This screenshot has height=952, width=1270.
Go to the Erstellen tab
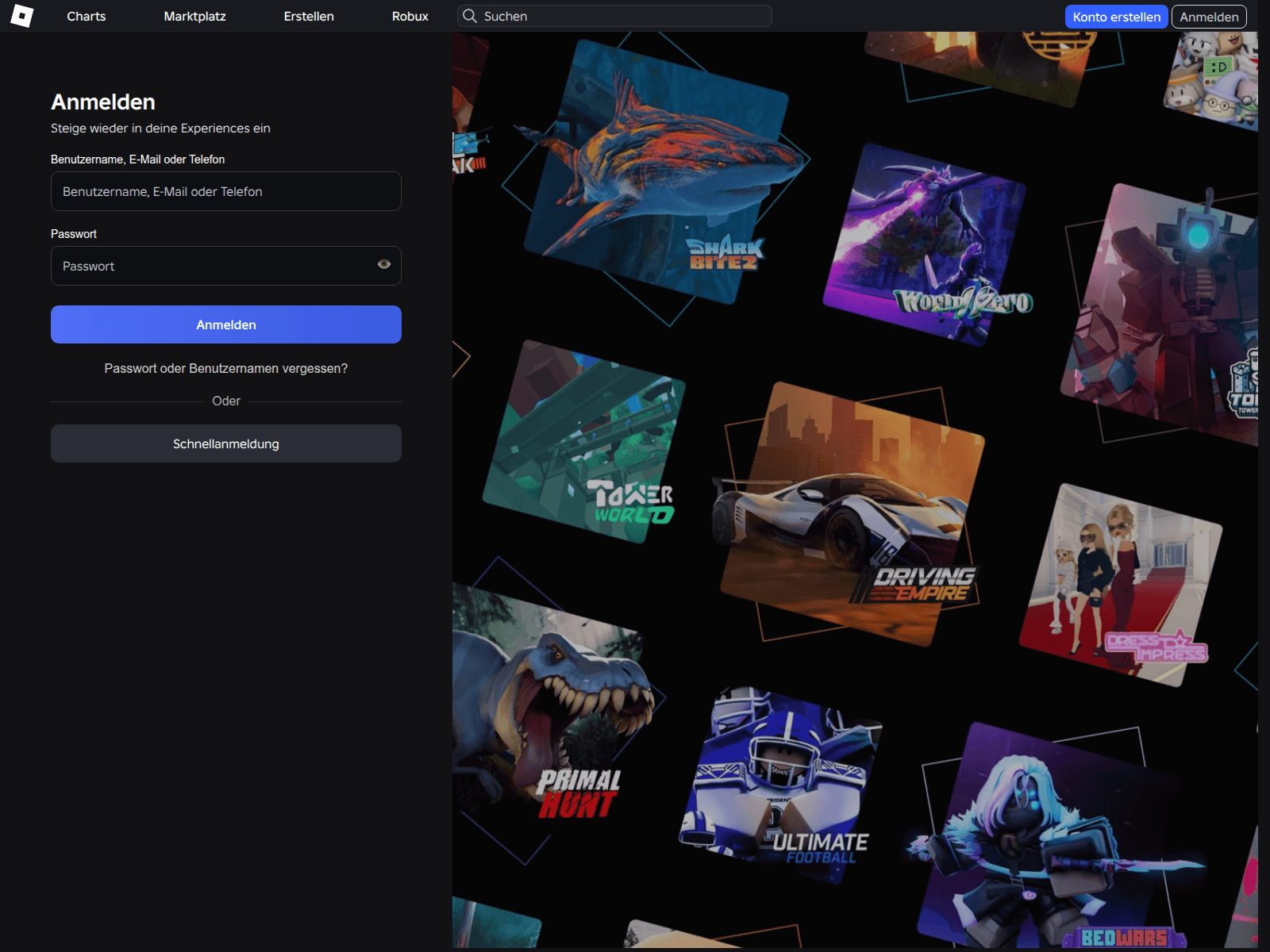309,16
